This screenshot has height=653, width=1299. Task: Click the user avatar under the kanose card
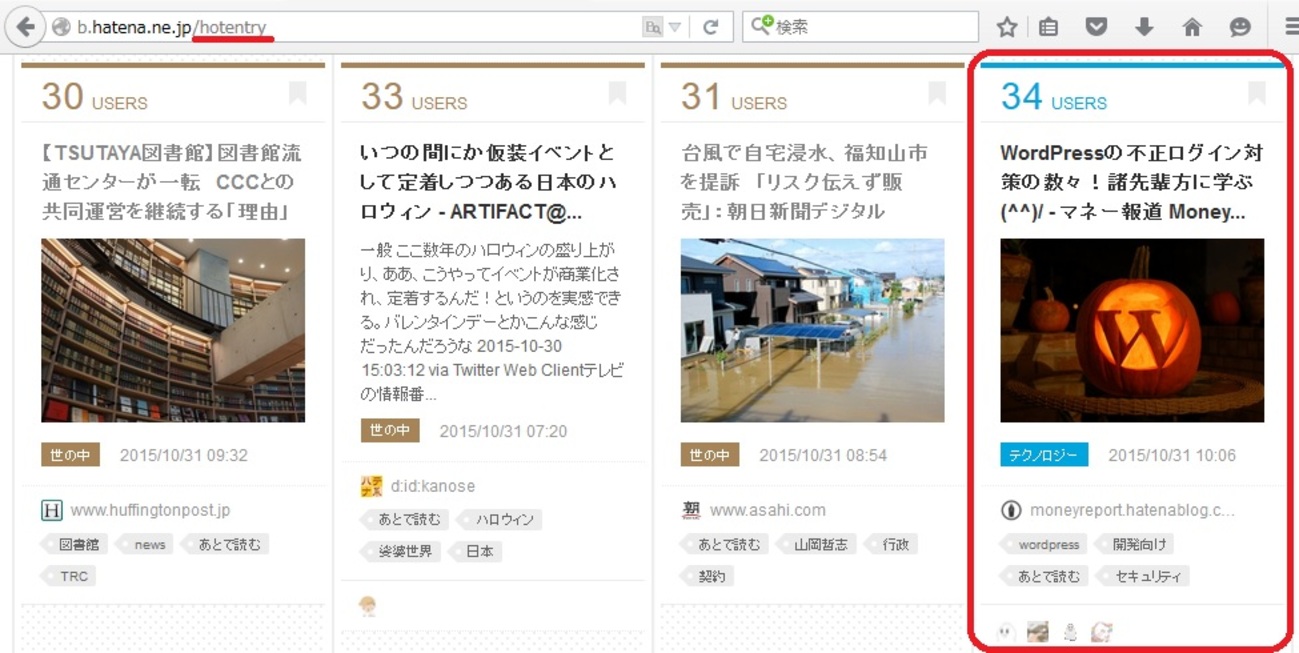click(x=368, y=607)
